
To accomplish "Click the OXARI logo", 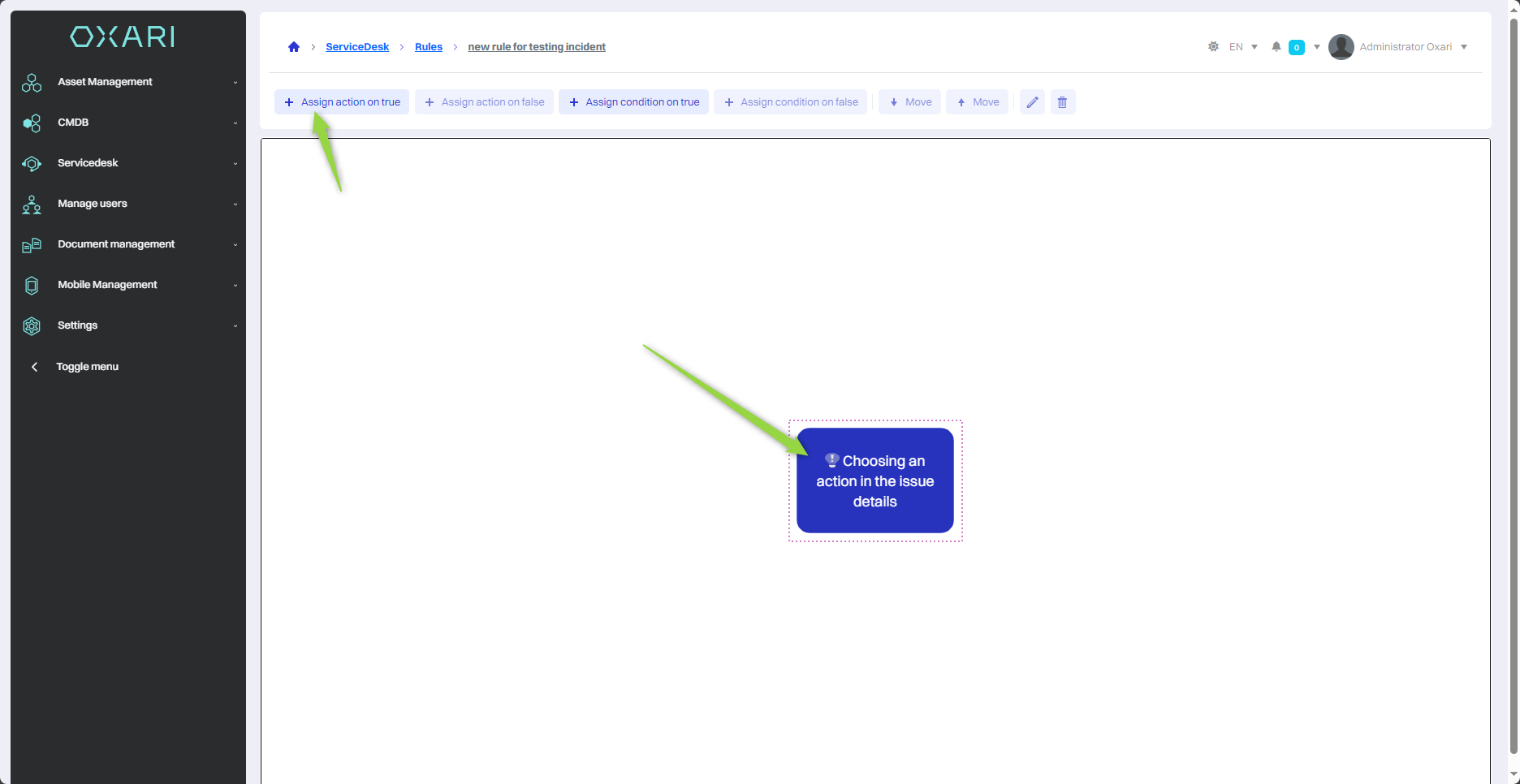I will click(123, 37).
